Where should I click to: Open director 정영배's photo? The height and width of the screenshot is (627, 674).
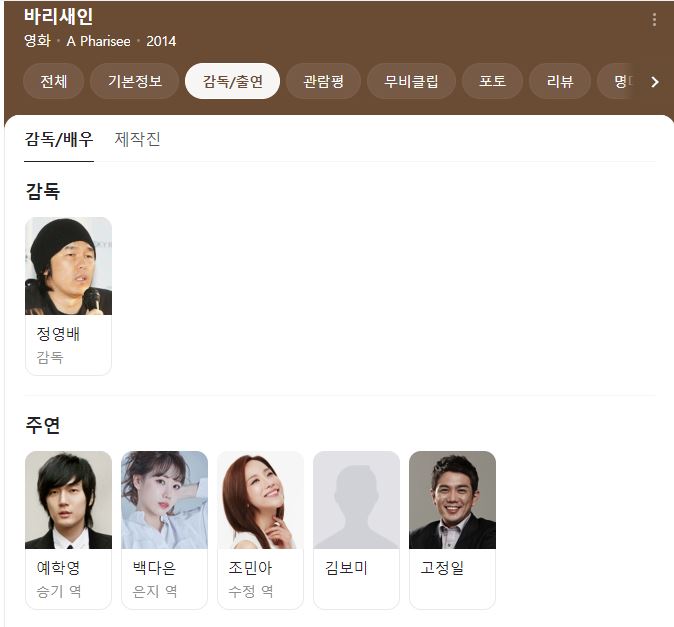point(68,266)
